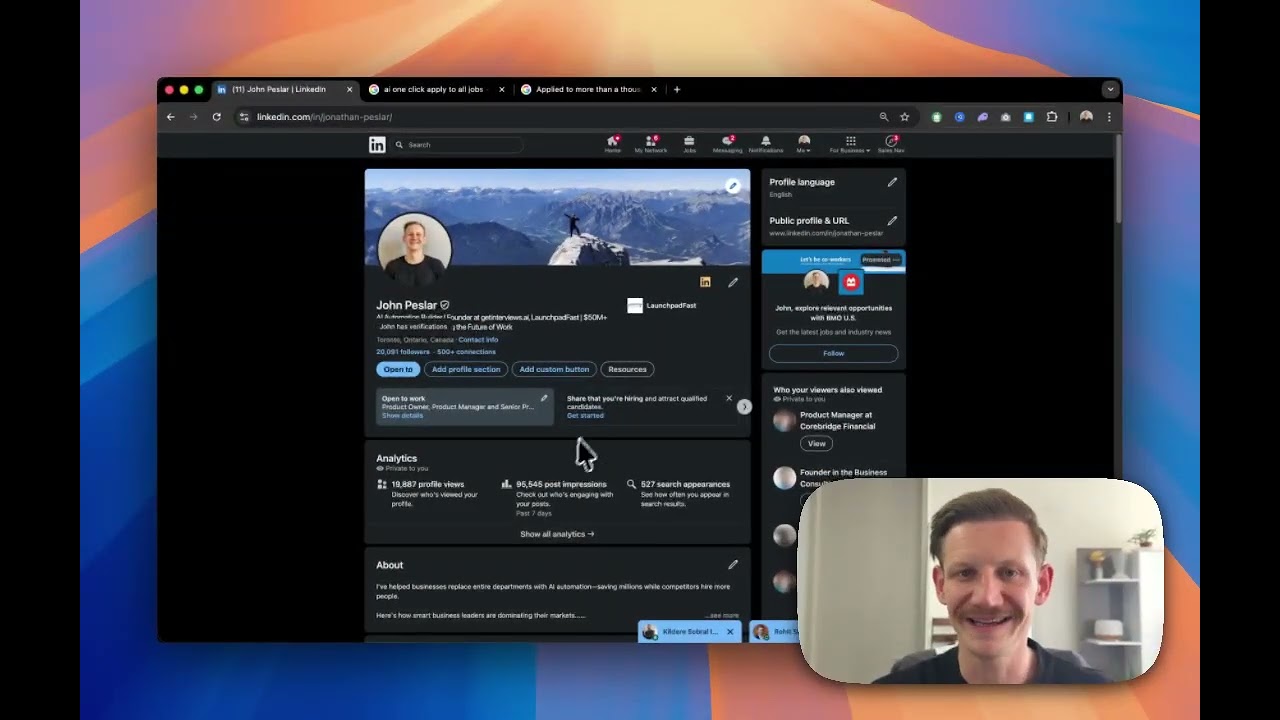Click the page vertical scrollbar

point(1118,180)
